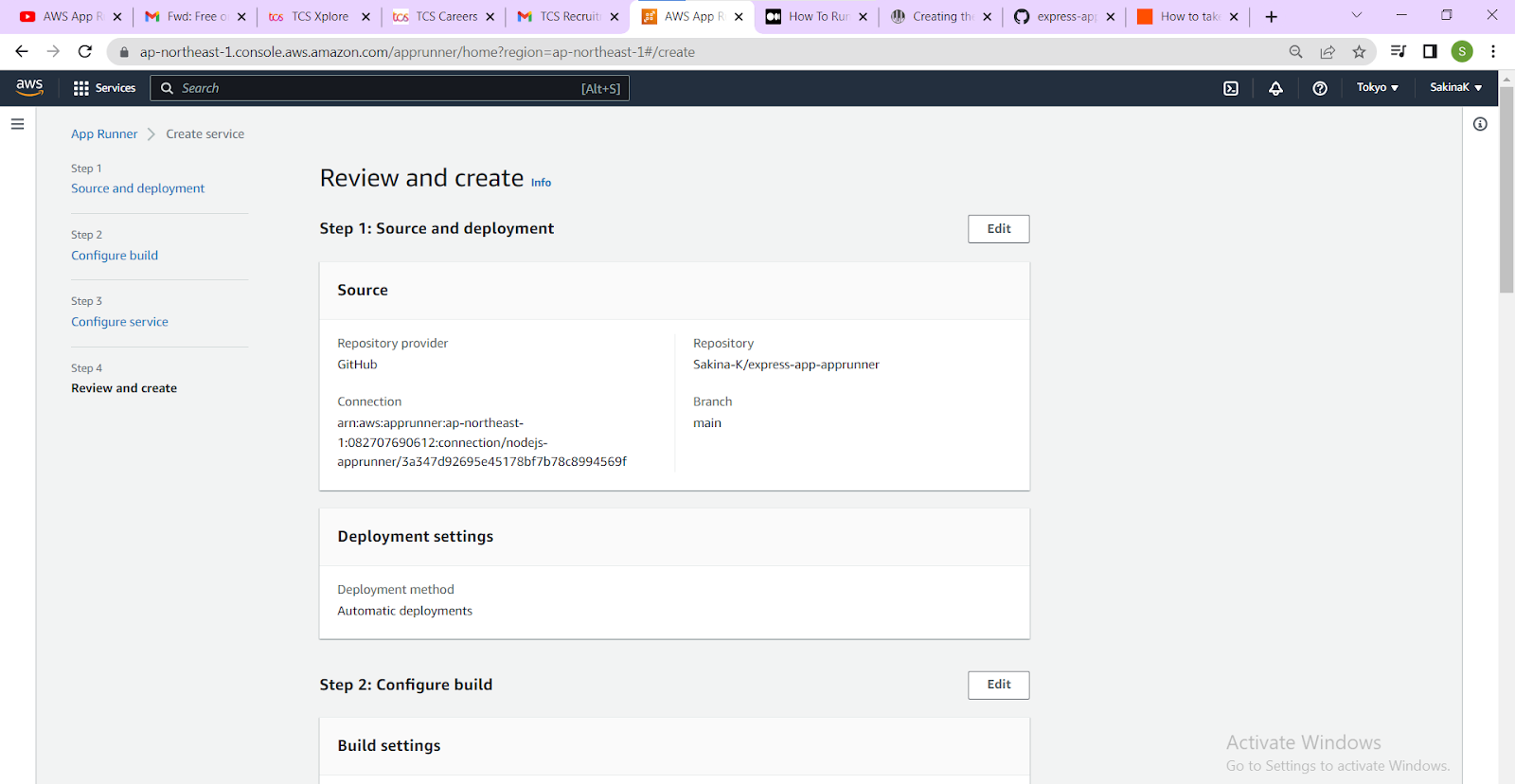Image resolution: width=1515 pixels, height=784 pixels.
Task: Open the tab search chevron dropdown
Action: point(1356,15)
